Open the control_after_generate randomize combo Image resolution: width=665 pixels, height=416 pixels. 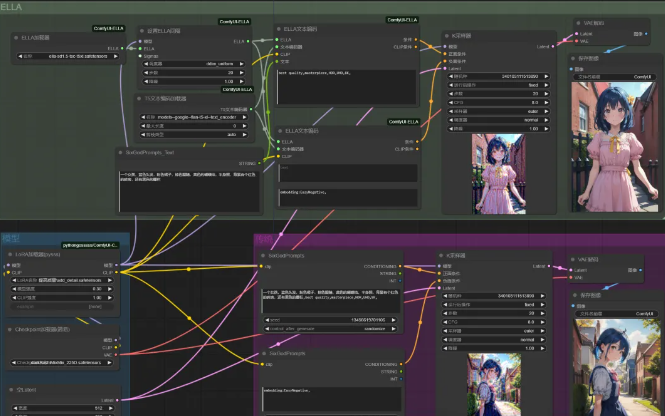330,329
